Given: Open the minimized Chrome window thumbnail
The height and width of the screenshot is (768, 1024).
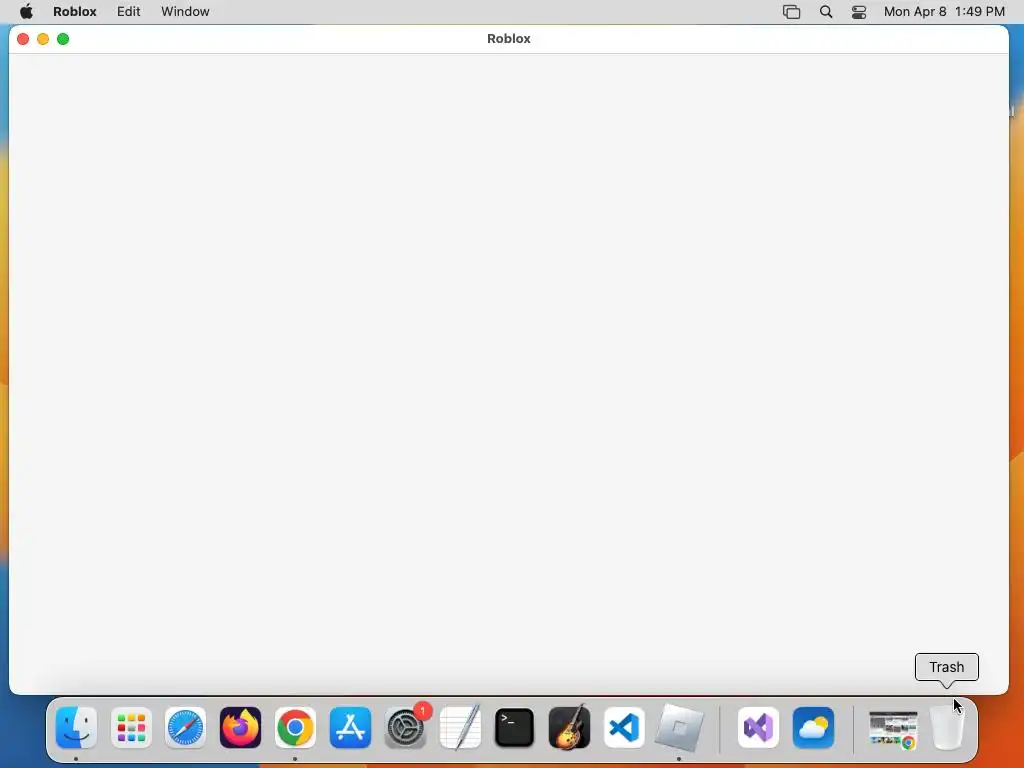Looking at the screenshot, I should coord(893,729).
